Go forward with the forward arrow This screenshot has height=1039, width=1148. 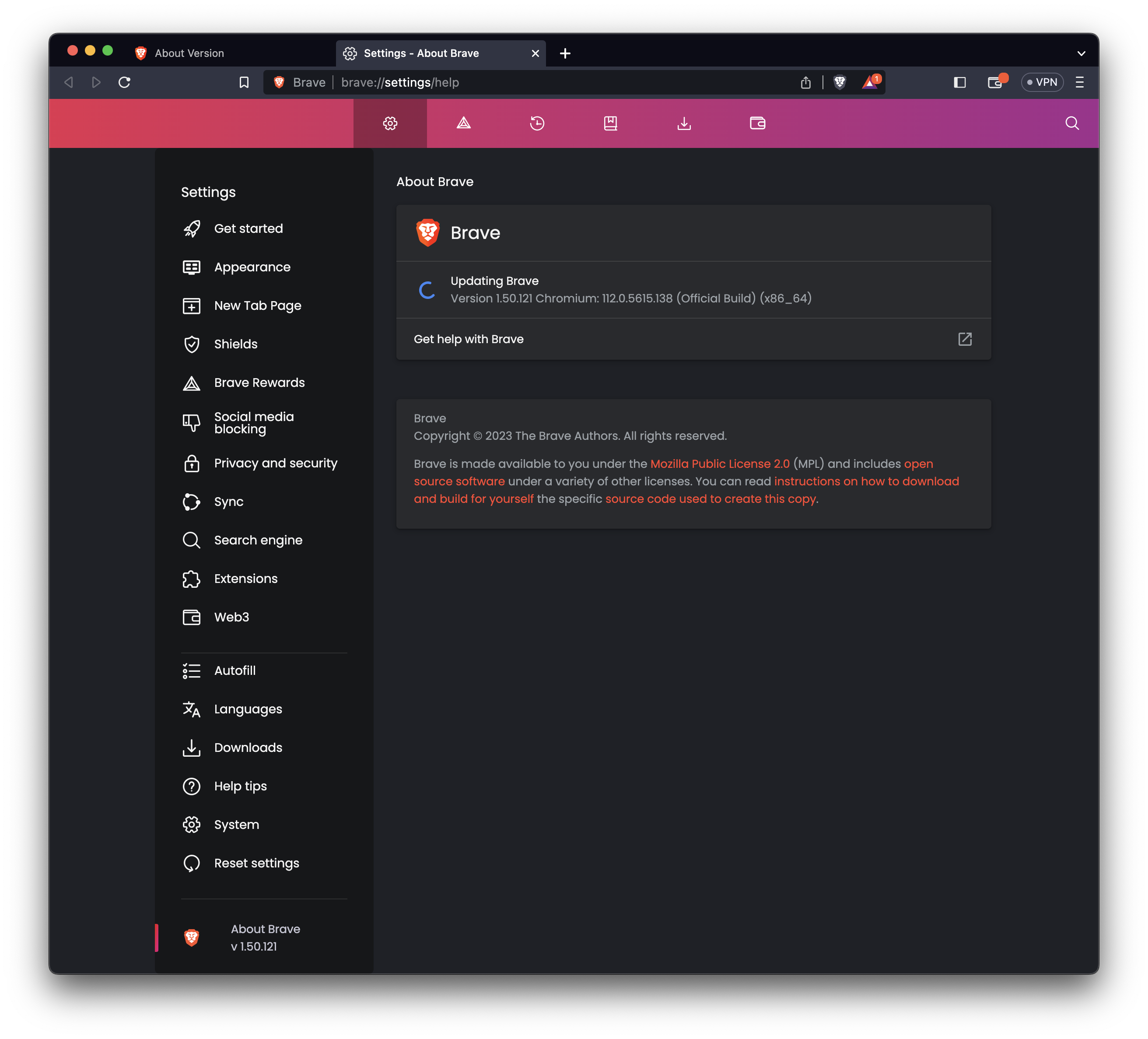click(96, 82)
